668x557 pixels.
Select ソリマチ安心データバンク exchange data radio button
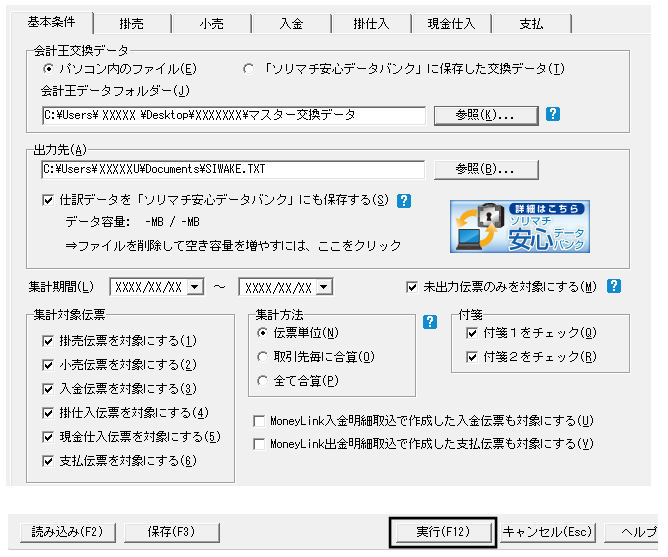[x=248, y=69]
